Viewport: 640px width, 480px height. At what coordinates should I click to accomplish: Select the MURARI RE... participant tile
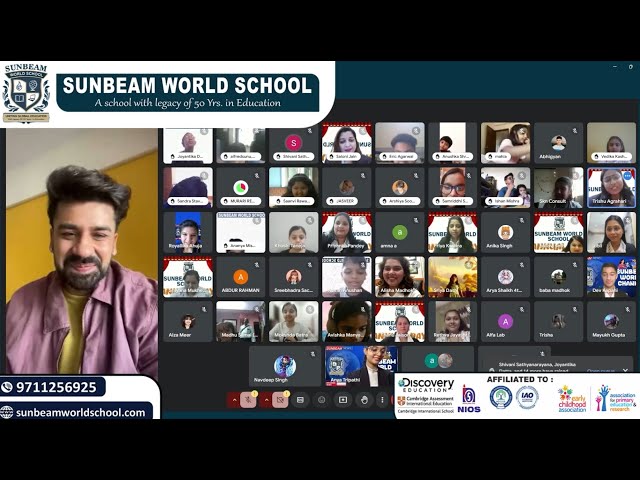click(240, 187)
